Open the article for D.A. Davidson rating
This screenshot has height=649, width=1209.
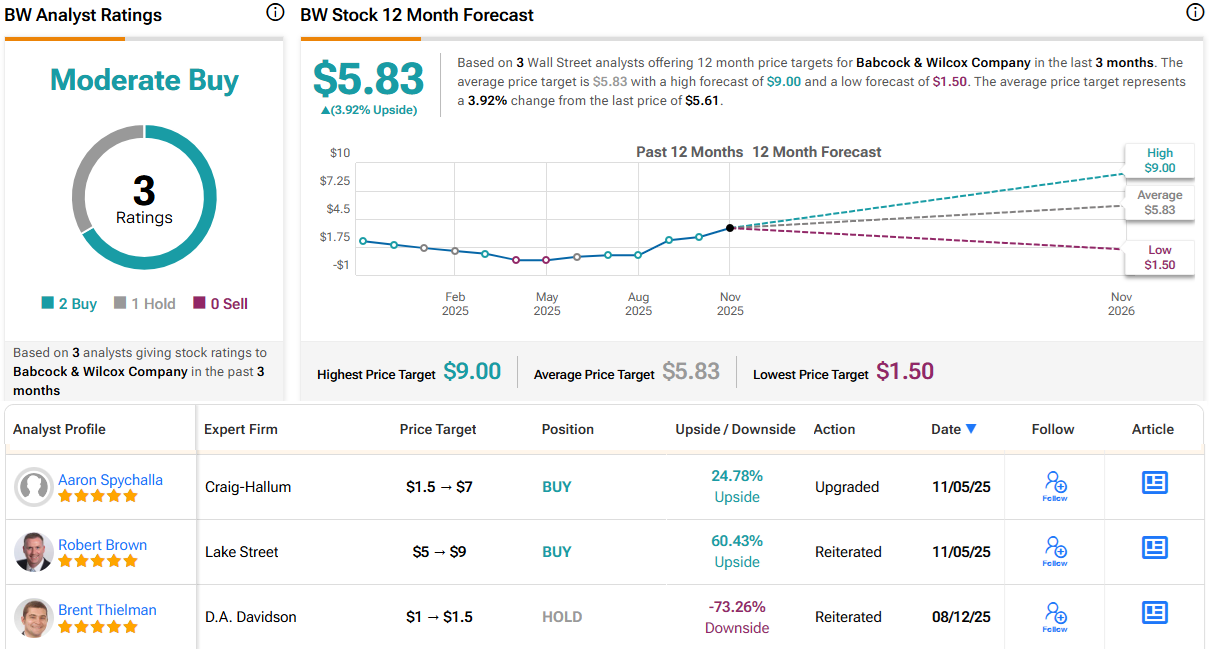coord(1155,613)
